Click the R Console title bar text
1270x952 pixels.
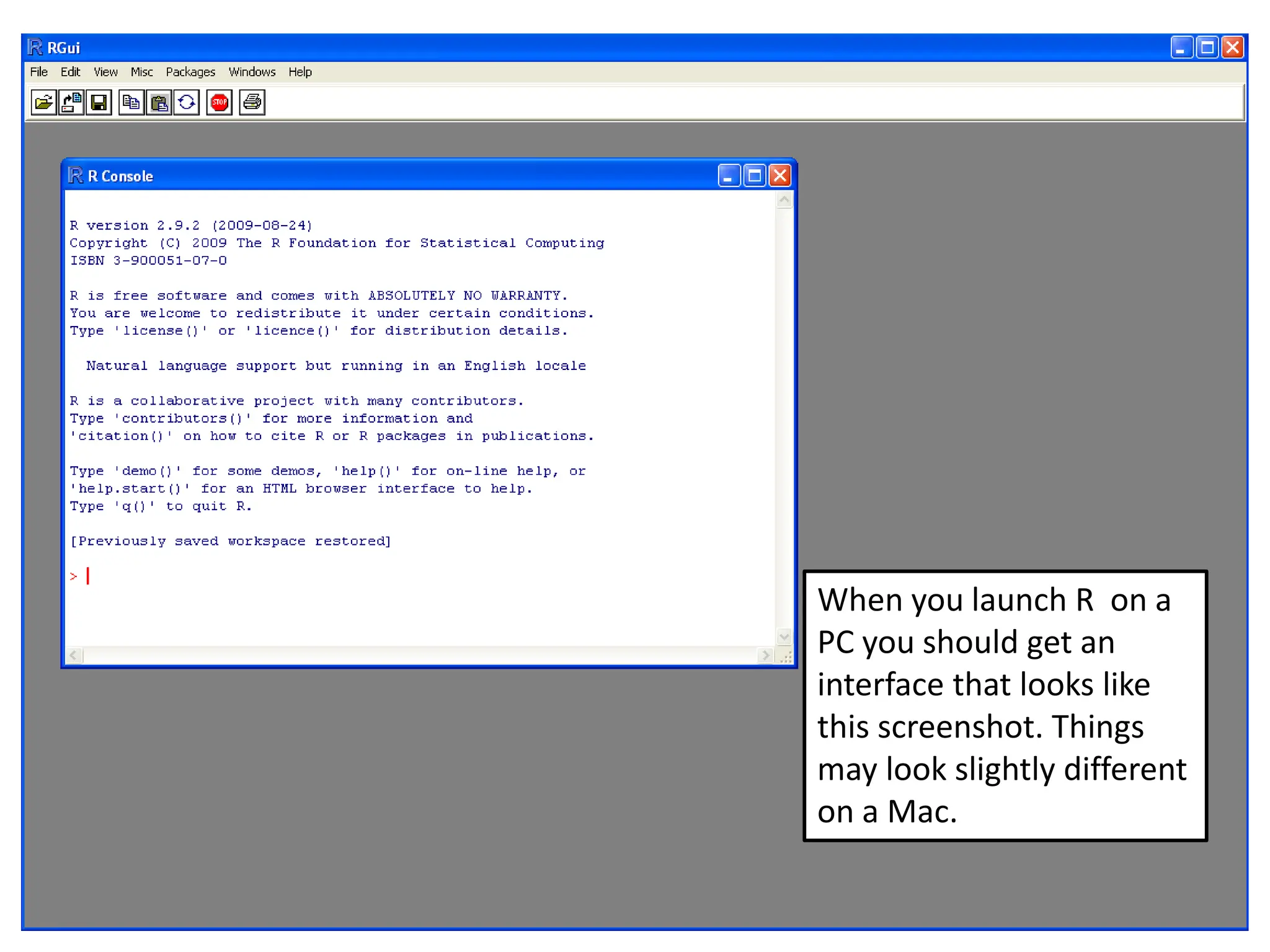(120, 176)
